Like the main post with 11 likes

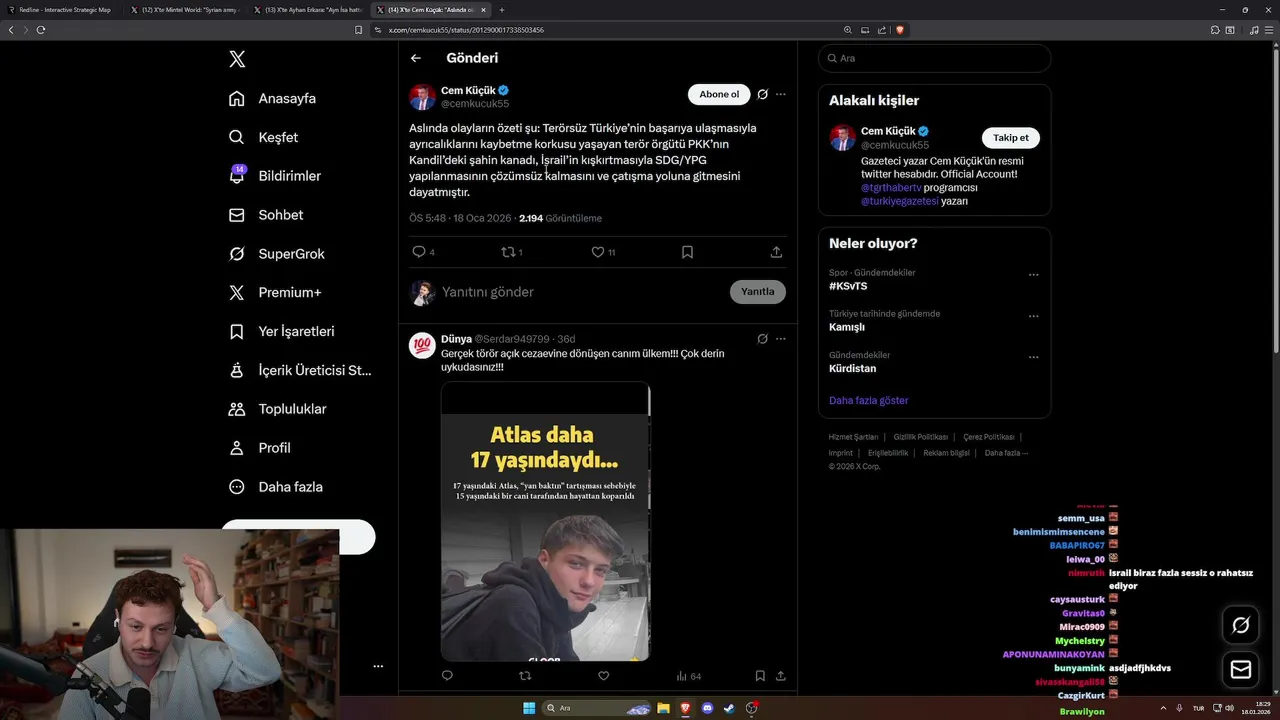click(597, 252)
